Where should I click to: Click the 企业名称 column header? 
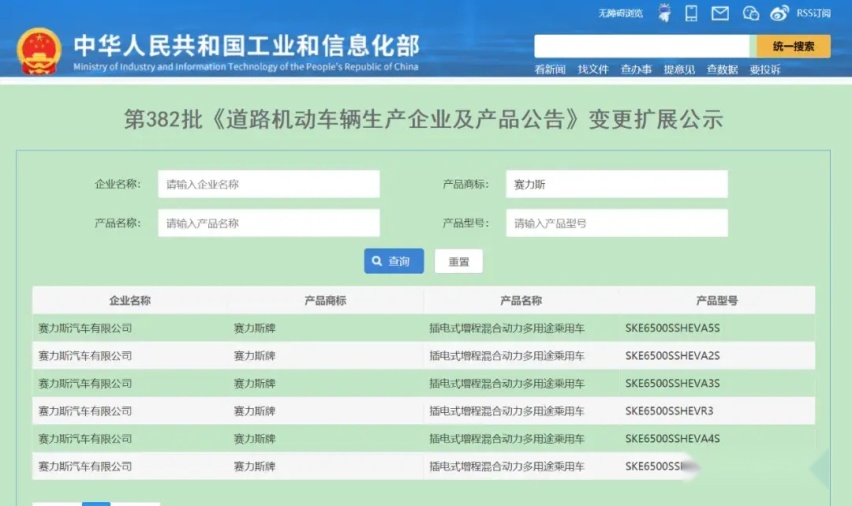tap(130, 301)
